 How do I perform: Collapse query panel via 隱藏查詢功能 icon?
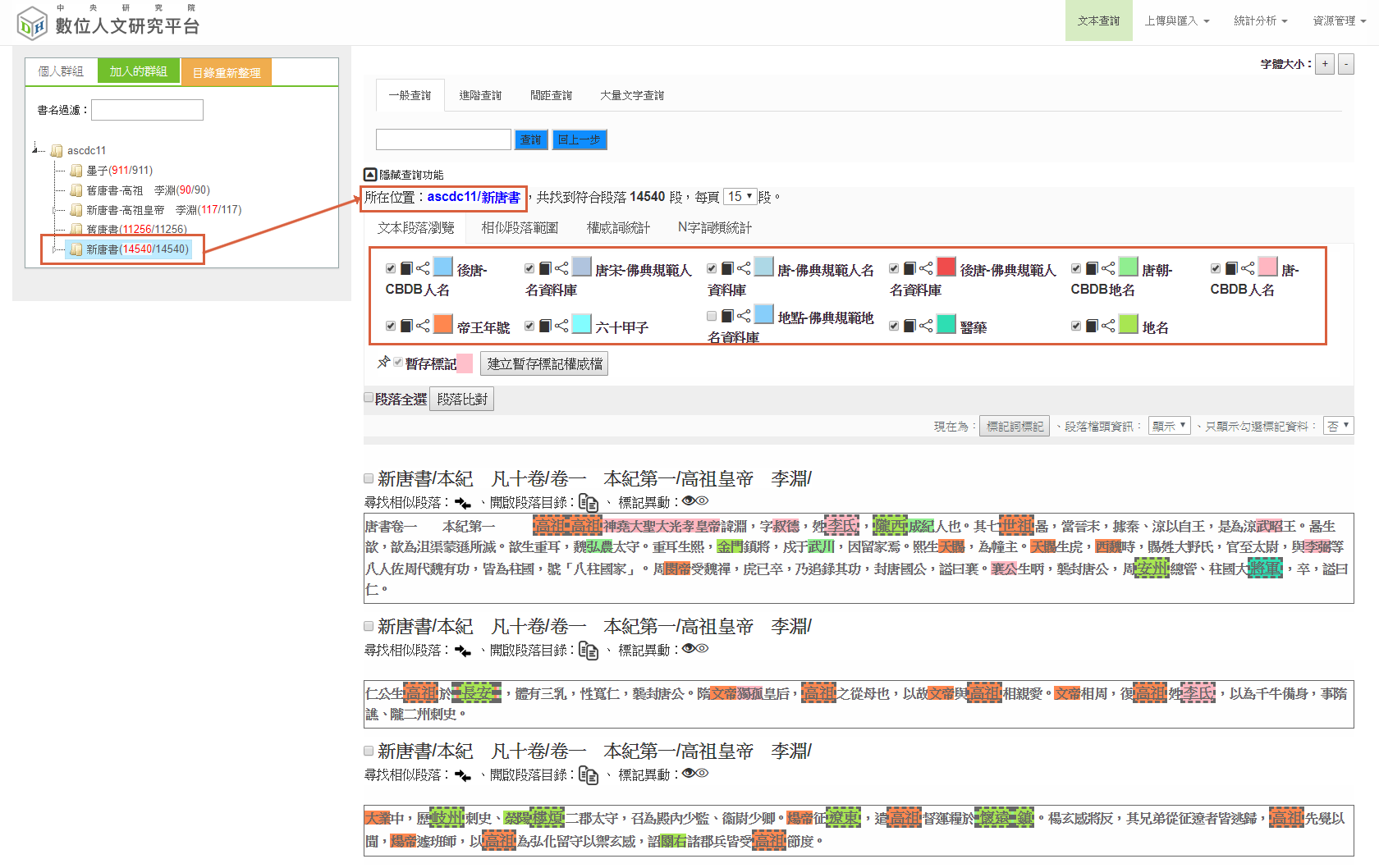pos(370,175)
